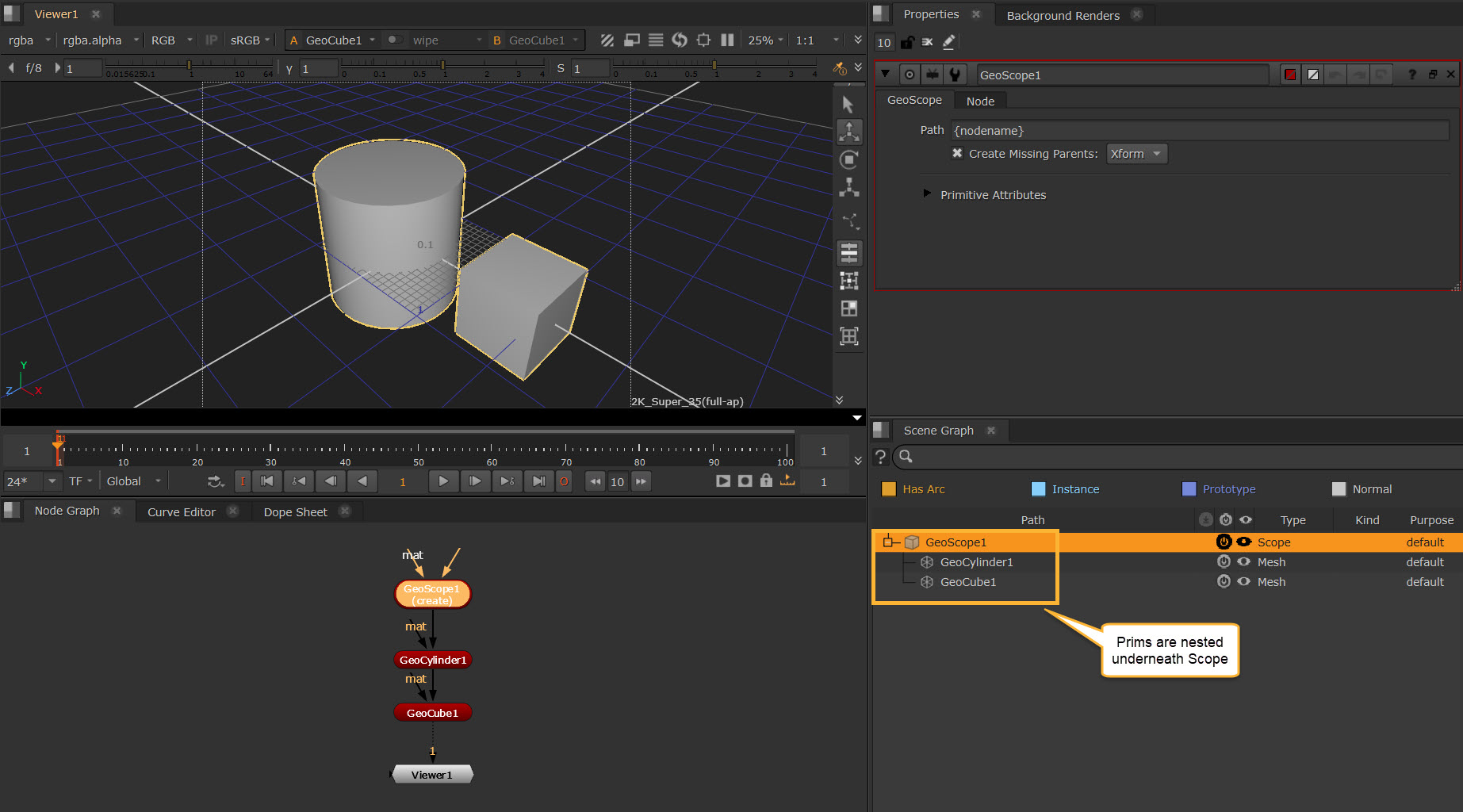Click the GeoScope1 node red color swatch
Image resolution: width=1463 pixels, height=812 pixels.
point(1290,75)
